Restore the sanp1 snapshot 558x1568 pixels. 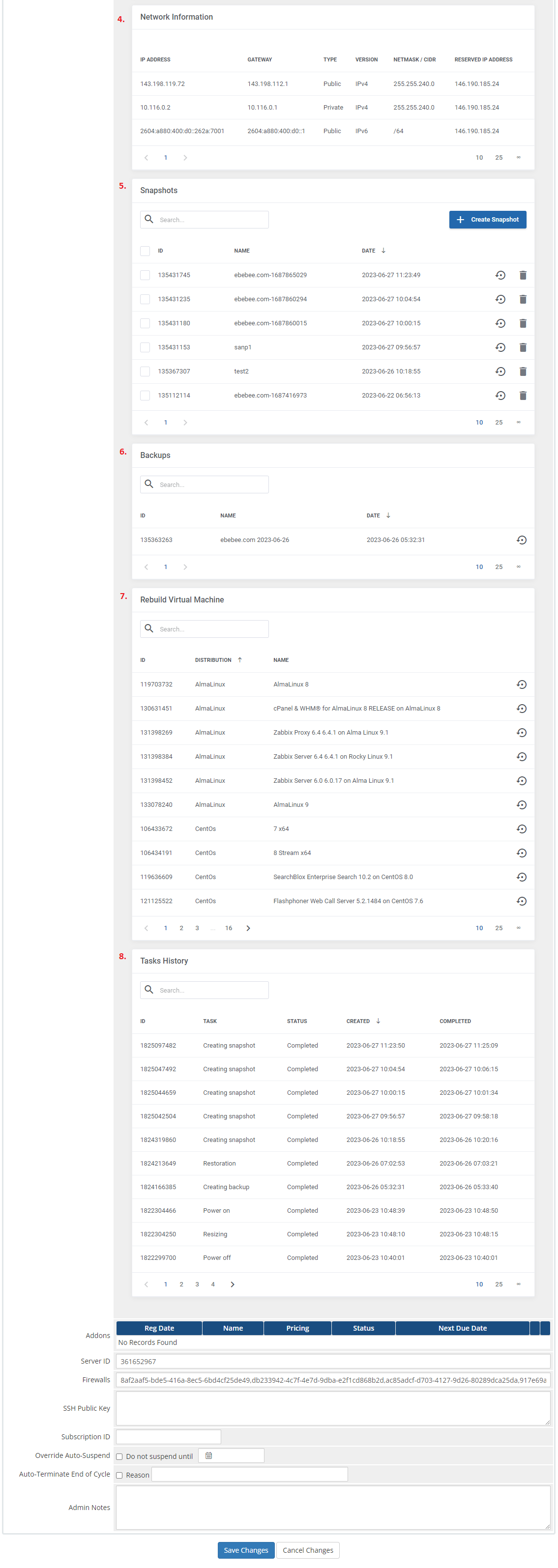point(500,347)
